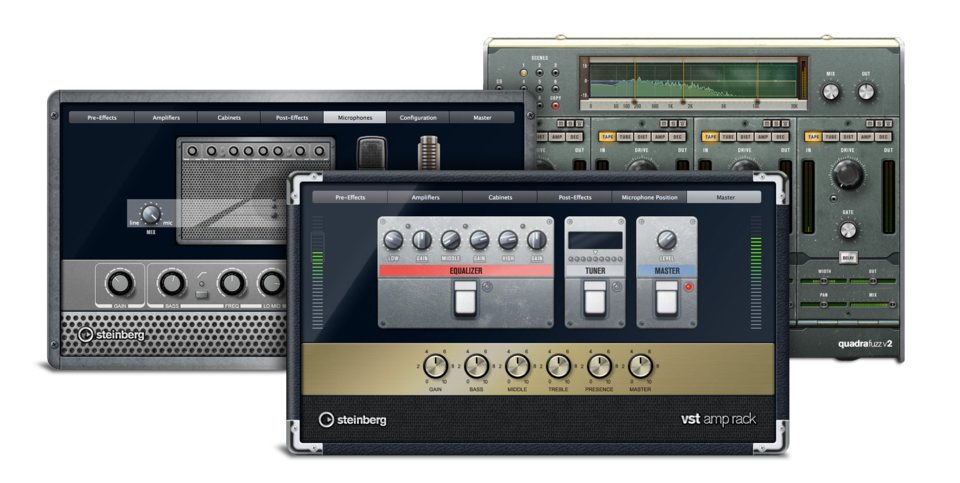Click the Tuner pedal display screen
This screenshot has width=960, height=483.
[x=595, y=240]
